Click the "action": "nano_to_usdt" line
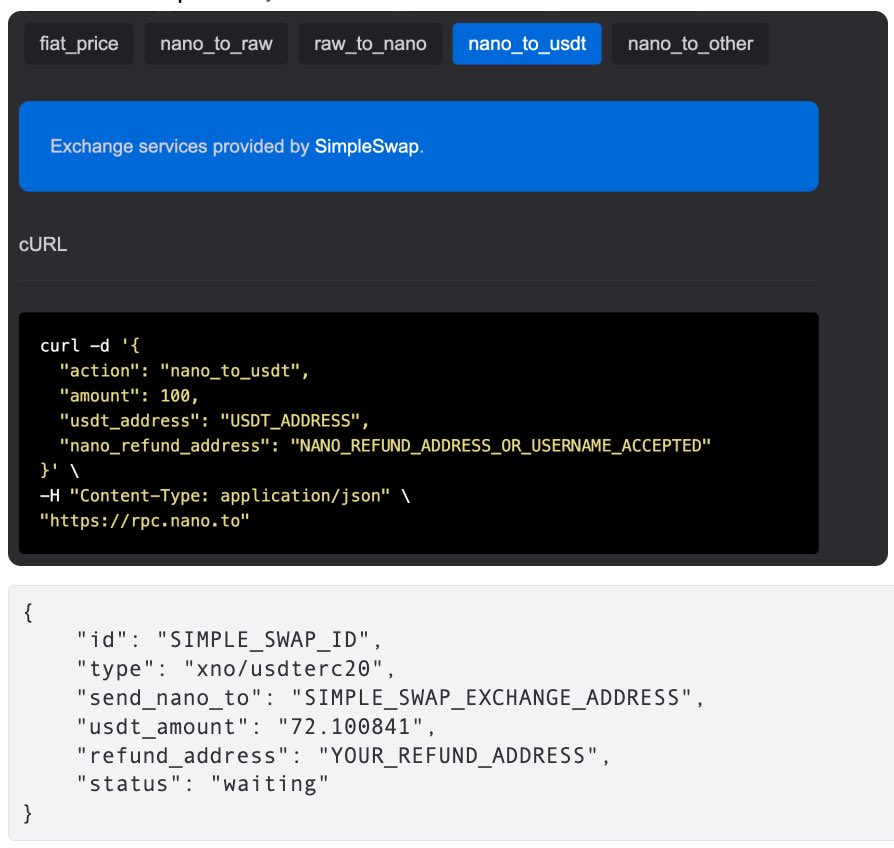The image size is (894, 848). (184, 371)
